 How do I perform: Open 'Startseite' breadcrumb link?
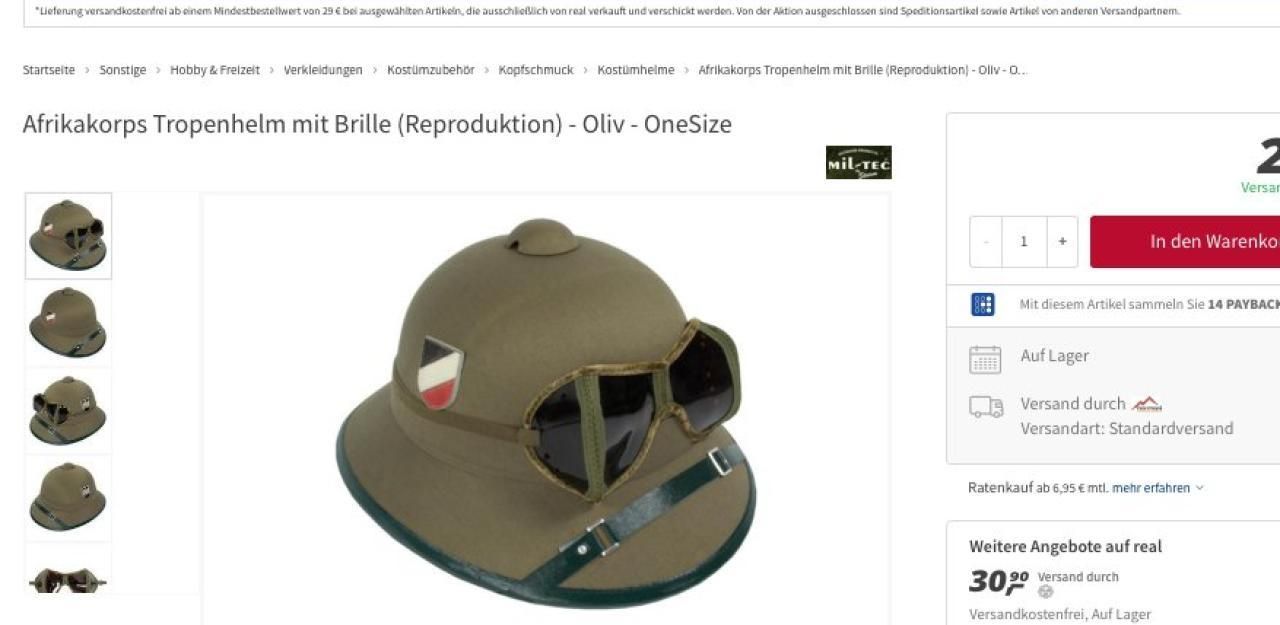click(x=49, y=70)
